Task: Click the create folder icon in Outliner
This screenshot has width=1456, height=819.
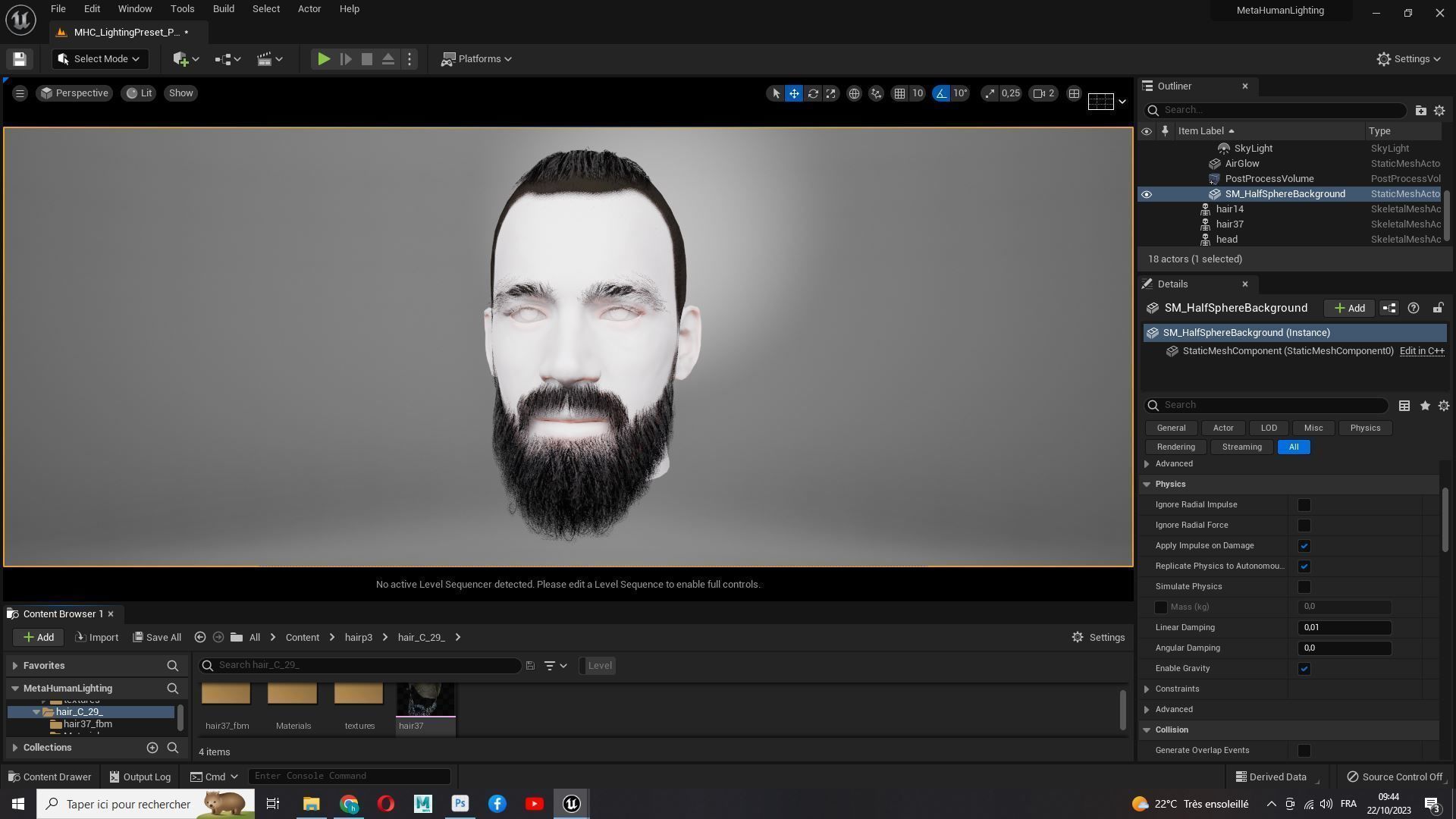Action: 1420,111
